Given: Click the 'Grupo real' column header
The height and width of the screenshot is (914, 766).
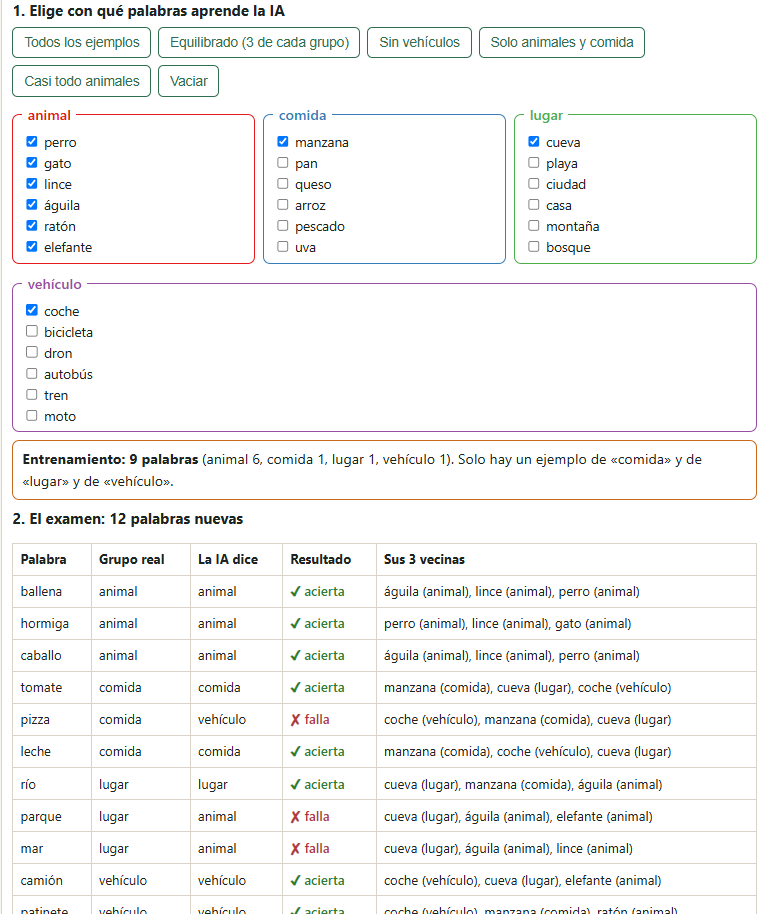Looking at the screenshot, I should [x=140, y=560].
